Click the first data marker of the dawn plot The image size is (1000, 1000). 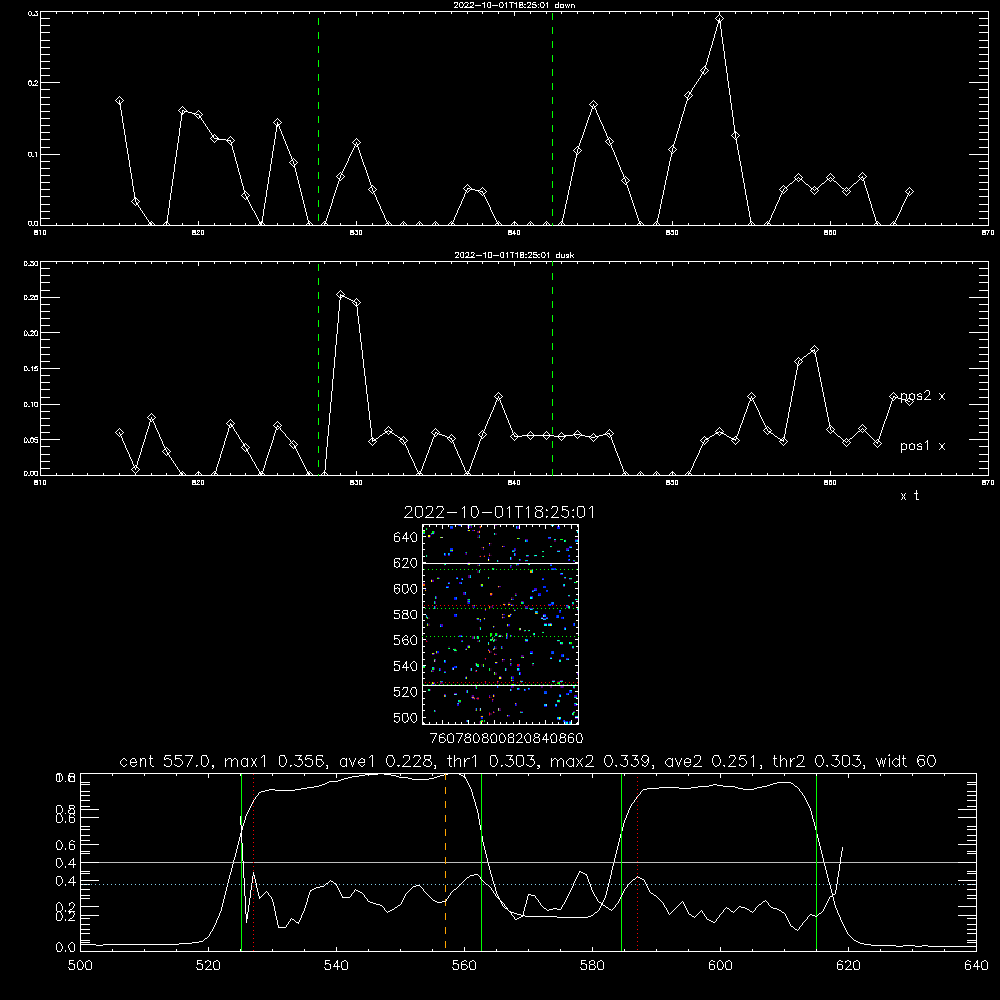pos(119,101)
